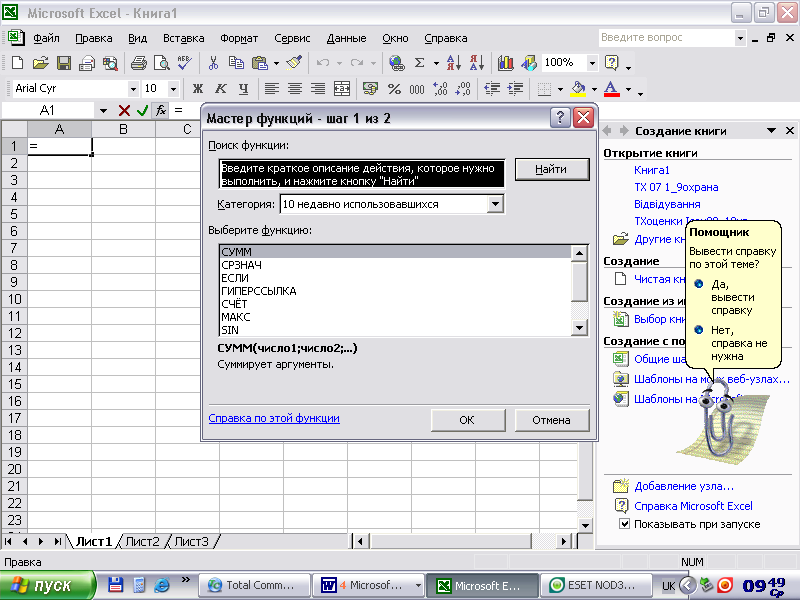Open the Категория dropdown list
The width and height of the screenshot is (800, 600).
pyautogui.click(x=495, y=204)
